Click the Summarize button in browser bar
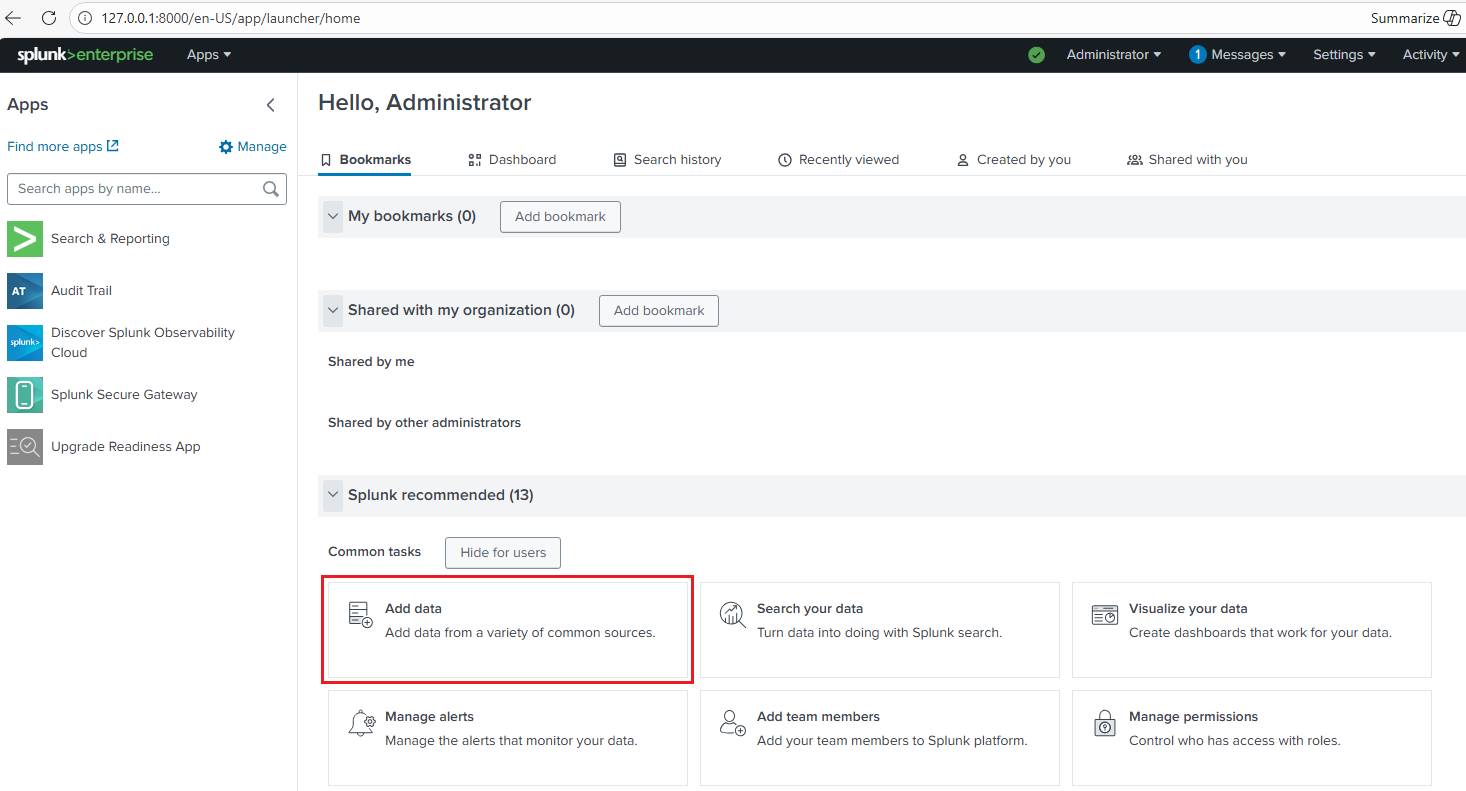 tap(1415, 18)
